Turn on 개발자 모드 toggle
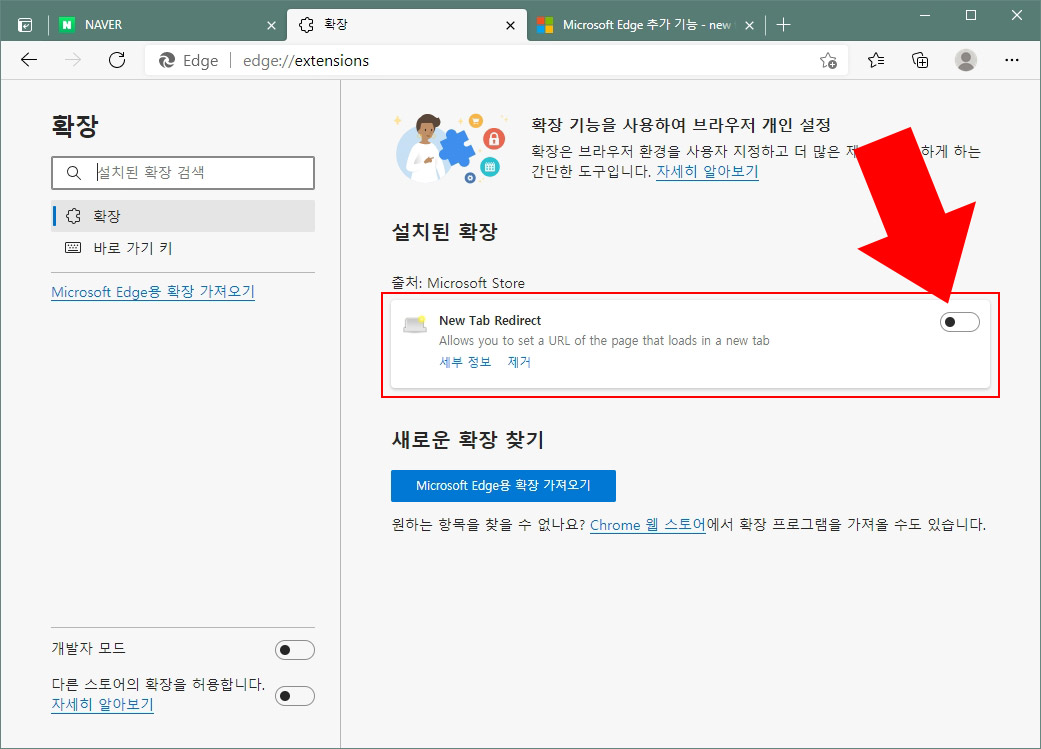The width and height of the screenshot is (1041, 749). point(295,649)
